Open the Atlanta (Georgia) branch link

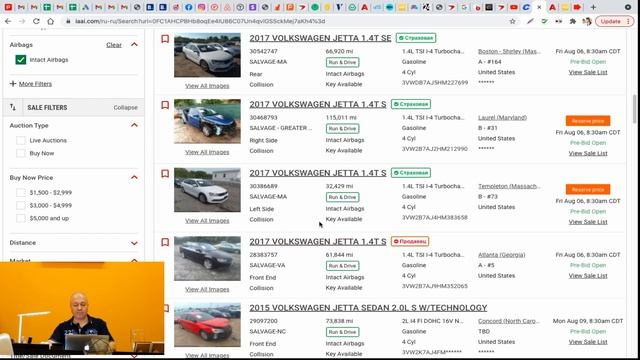pyautogui.click(x=502, y=255)
